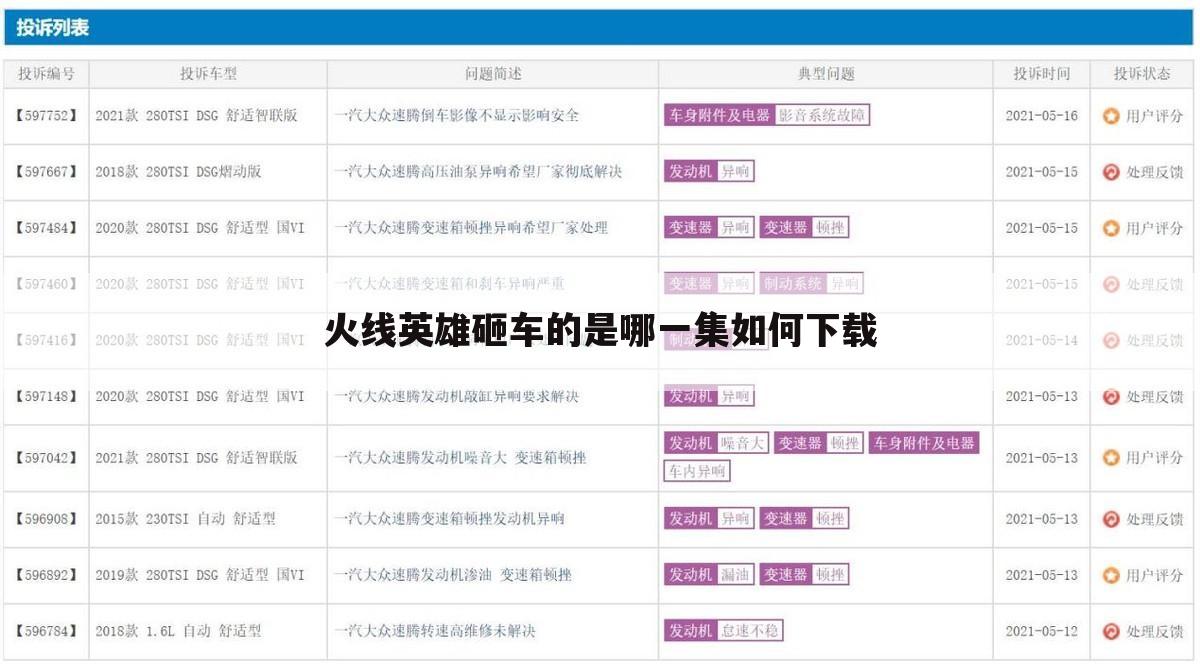The height and width of the screenshot is (664, 1200).
Task: Click the 投诉车型 column header
Action: (x=208, y=74)
